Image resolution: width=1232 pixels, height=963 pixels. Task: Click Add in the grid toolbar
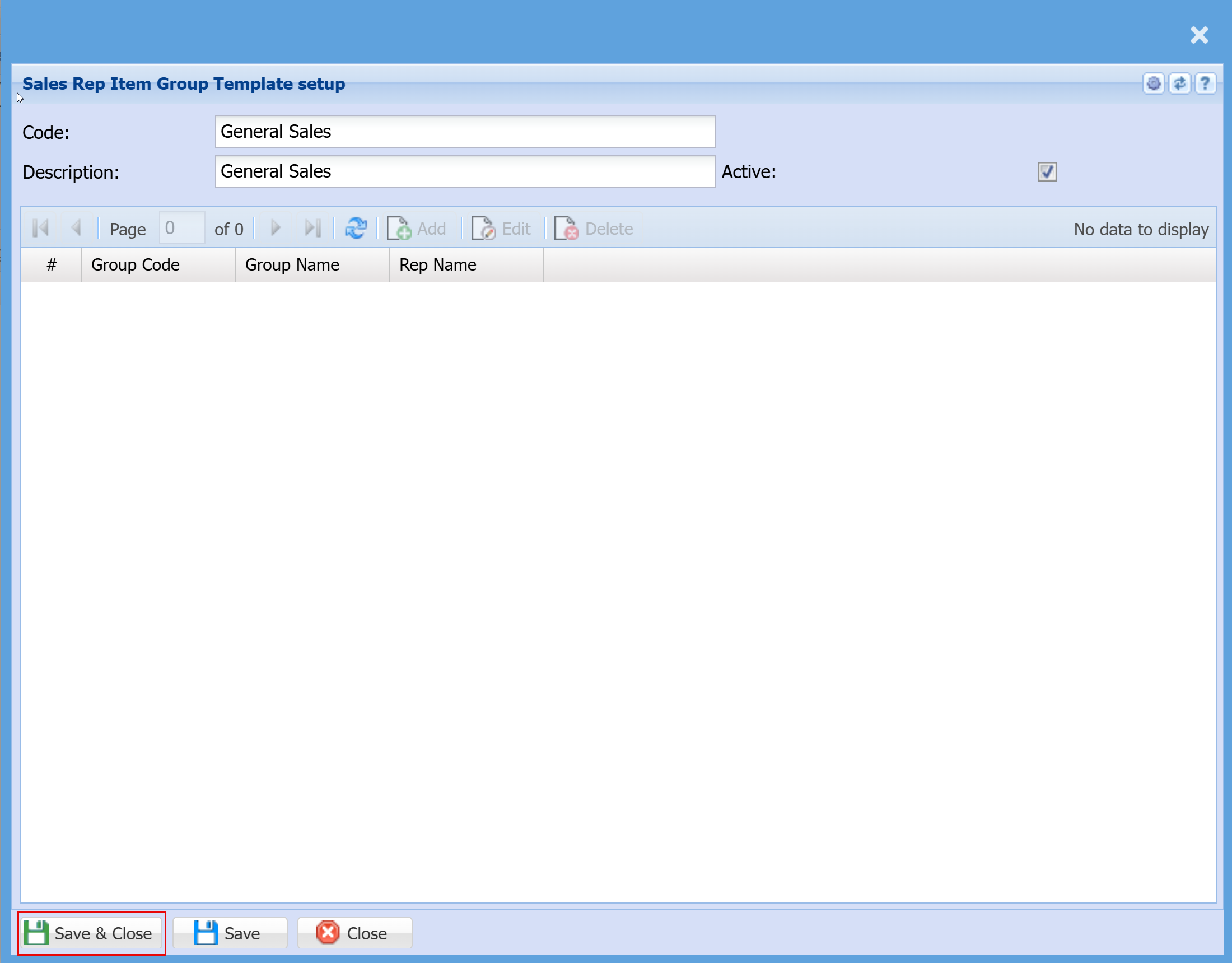(x=417, y=229)
